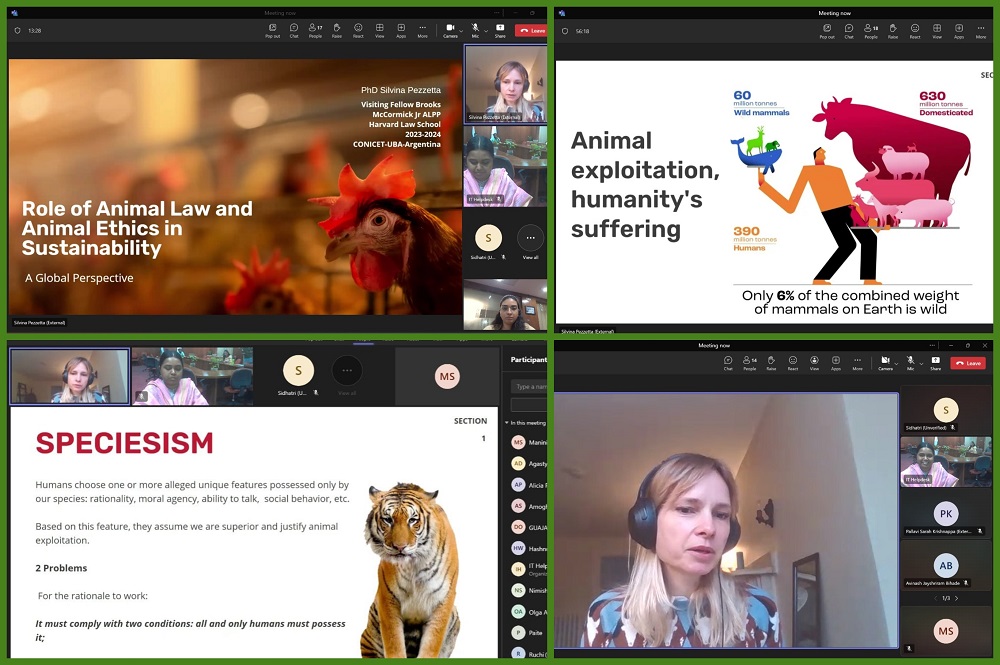The width and height of the screenshot is (1000, 665).
Task: Open Pop out in the rooster-slide meeting window
Action: [272, 31]
